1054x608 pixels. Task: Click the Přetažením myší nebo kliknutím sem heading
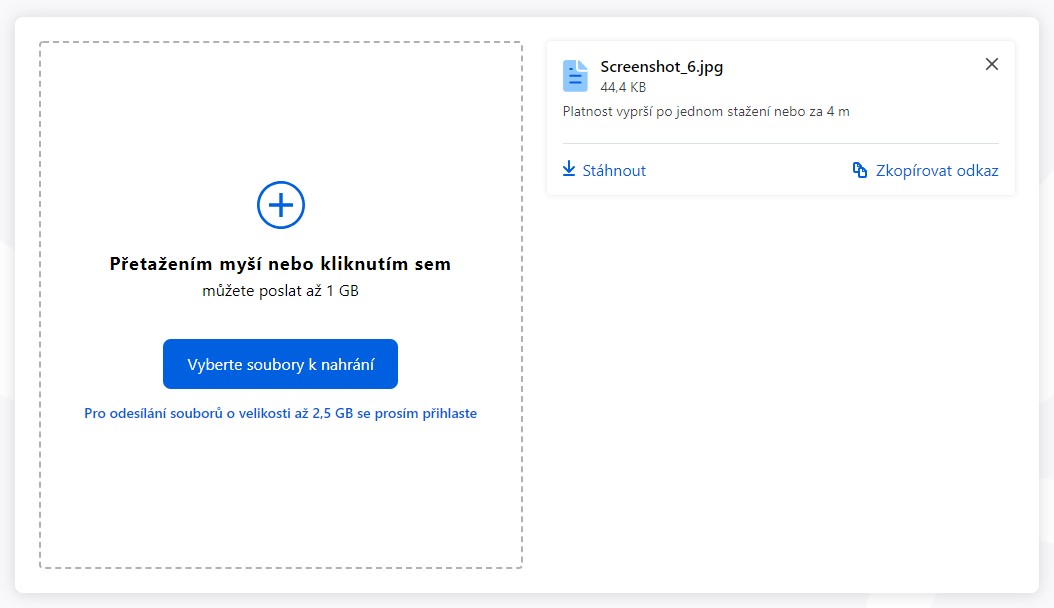(280, 264)
